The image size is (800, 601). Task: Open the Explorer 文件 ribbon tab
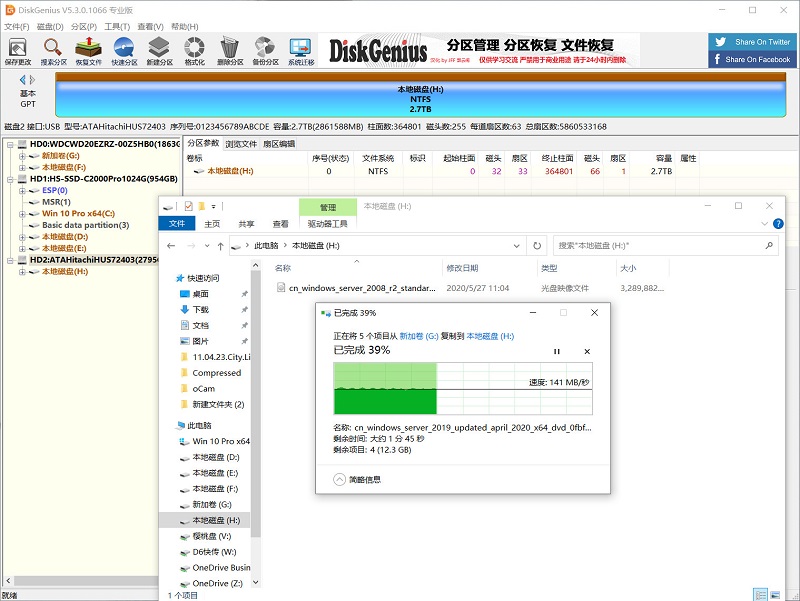(177, 223)
